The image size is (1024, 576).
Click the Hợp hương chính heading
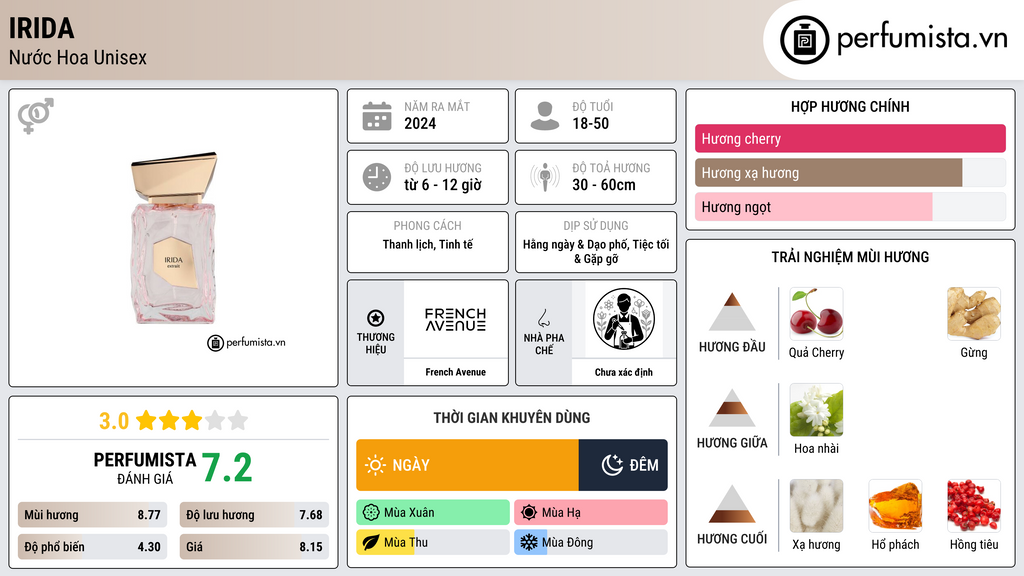click(x=850, y=106)
